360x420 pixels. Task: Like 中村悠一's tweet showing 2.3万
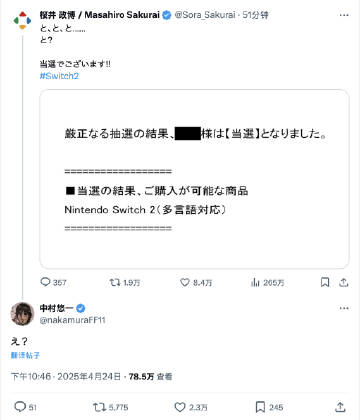coord(180,407)
